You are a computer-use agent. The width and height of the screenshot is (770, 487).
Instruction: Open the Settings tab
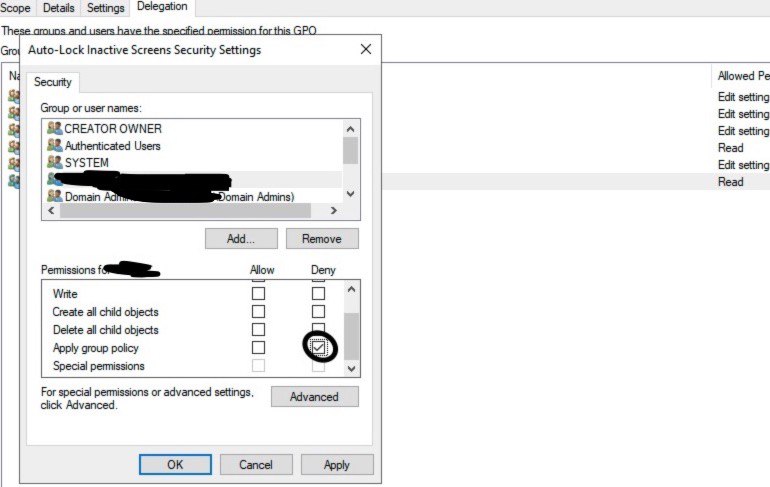pyautogui.click(x=106, y=8)
